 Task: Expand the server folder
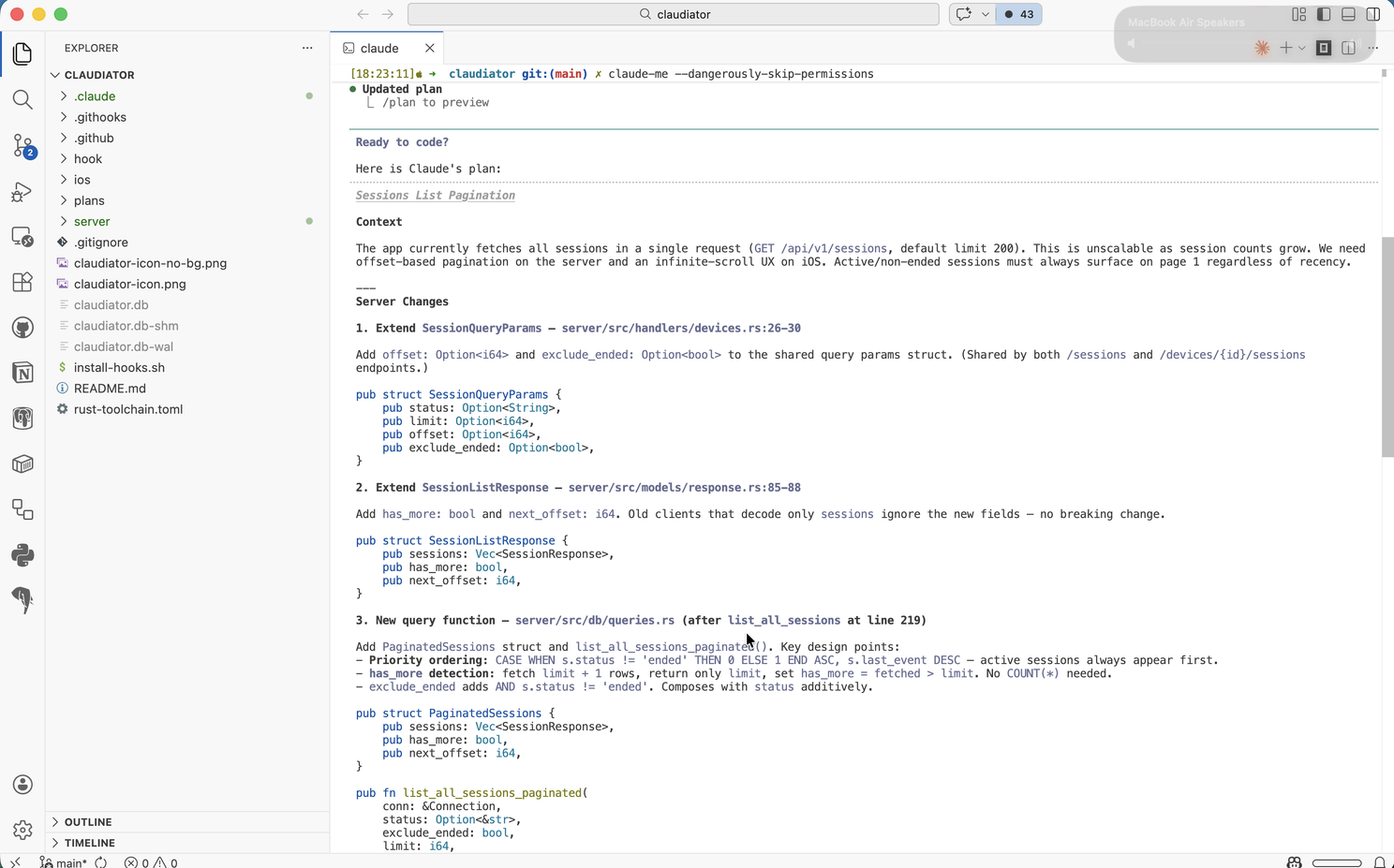click(x=92, y=222)
